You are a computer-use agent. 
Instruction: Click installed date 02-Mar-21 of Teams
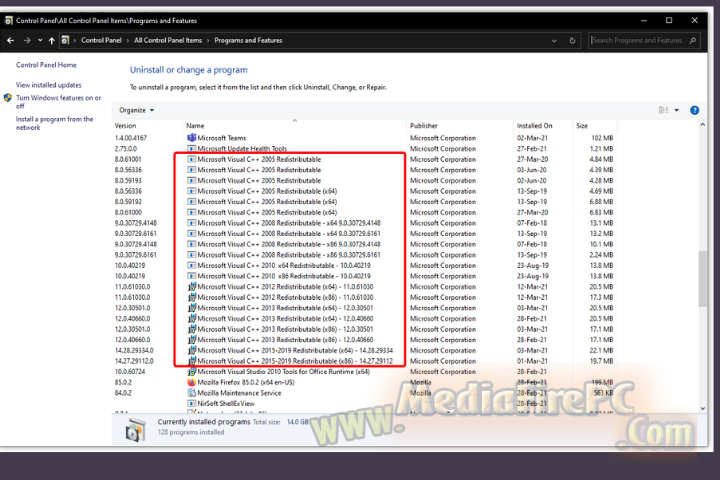pos(532,138)
